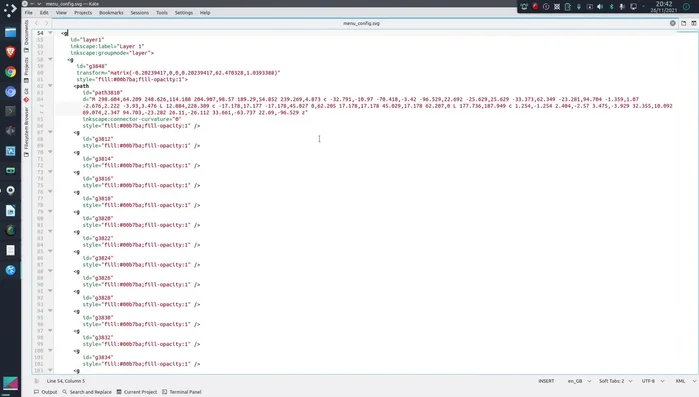Open the Settings menu
Viewport: 699px width, 397px height.
pyautogui.click(x=184, y=12)
